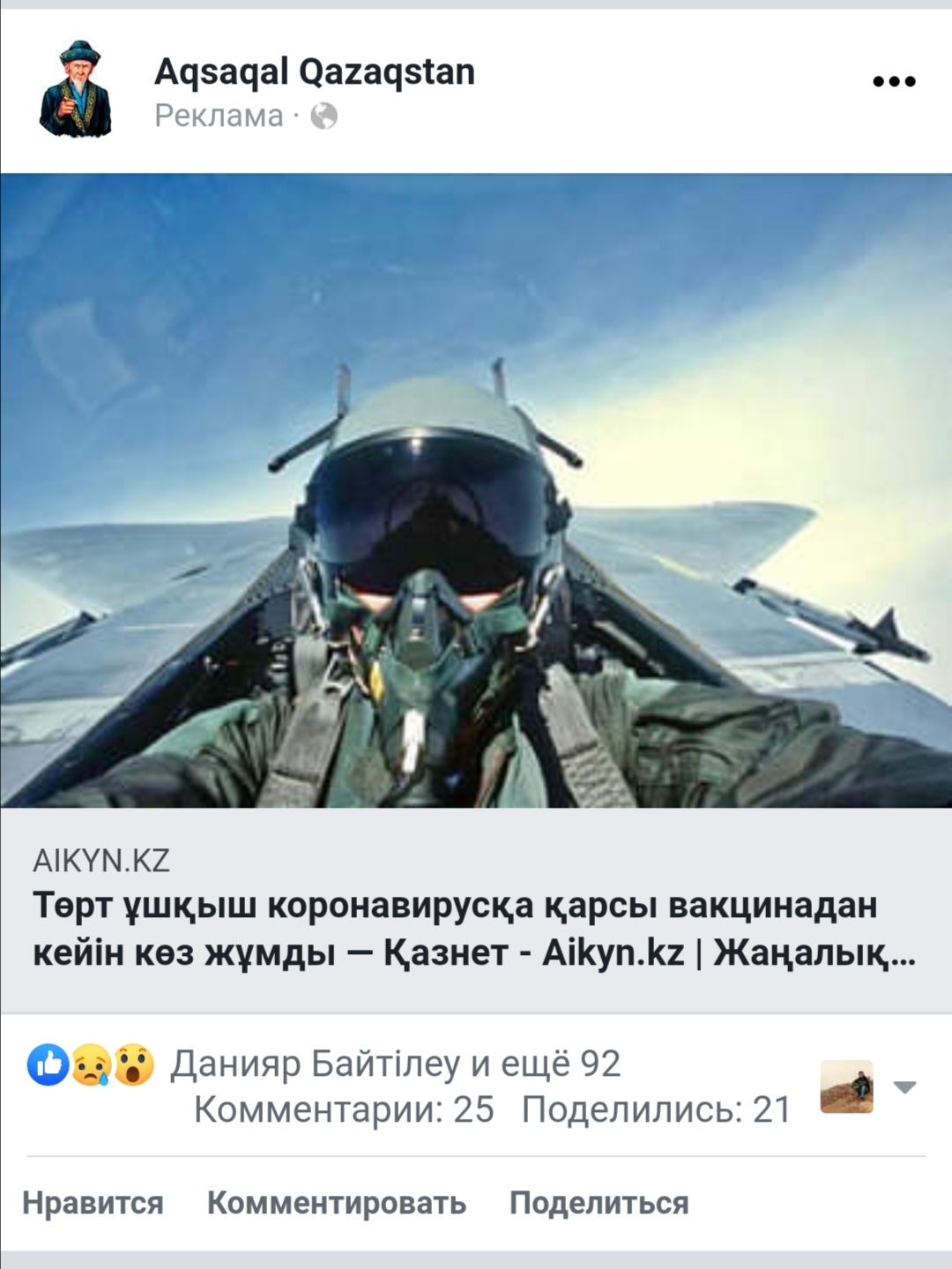Viewport: 952px width, 1269px height.
Task: Click the public globe visibility icon
Action: [324, 116]
